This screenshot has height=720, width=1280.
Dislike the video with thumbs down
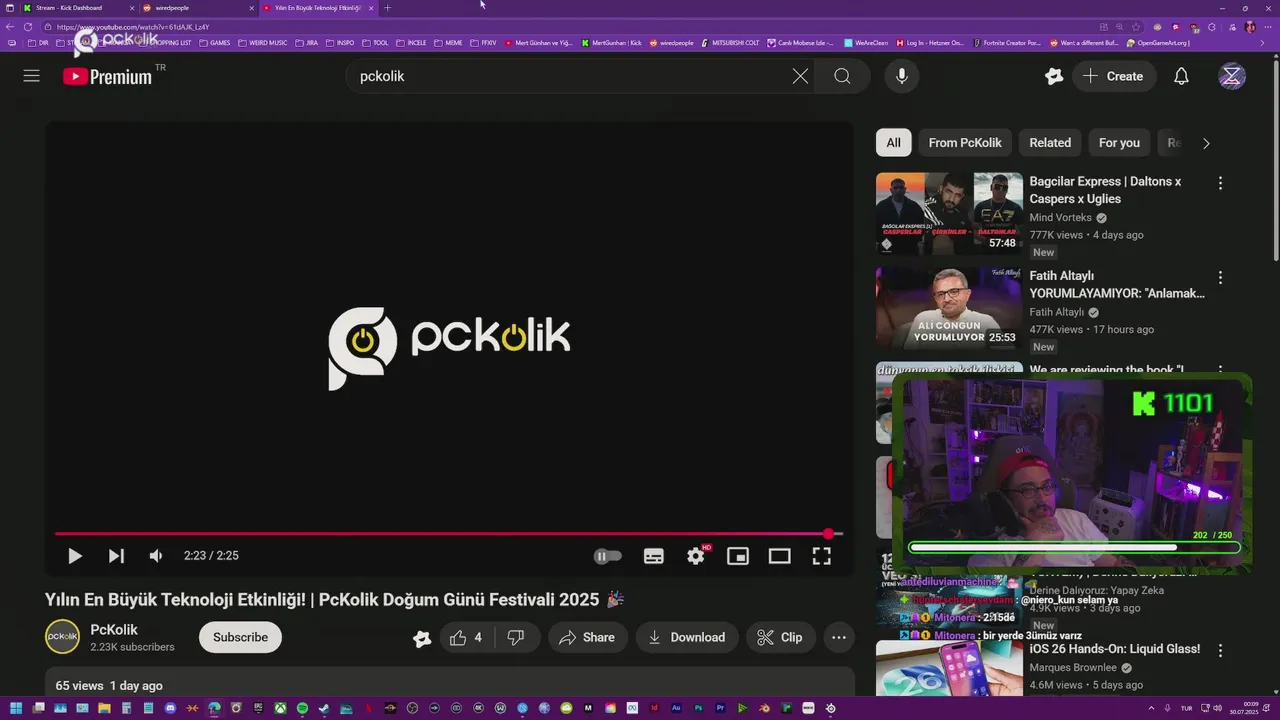point(516,637)
